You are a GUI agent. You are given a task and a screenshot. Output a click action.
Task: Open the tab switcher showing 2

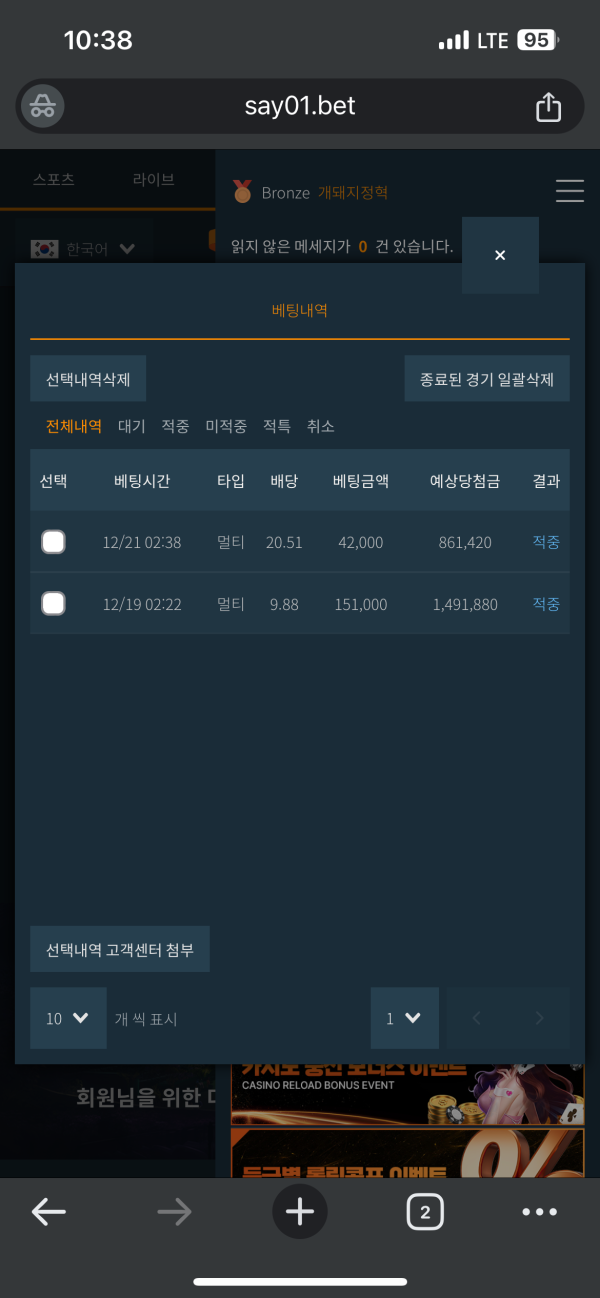tap(425, 1213)
